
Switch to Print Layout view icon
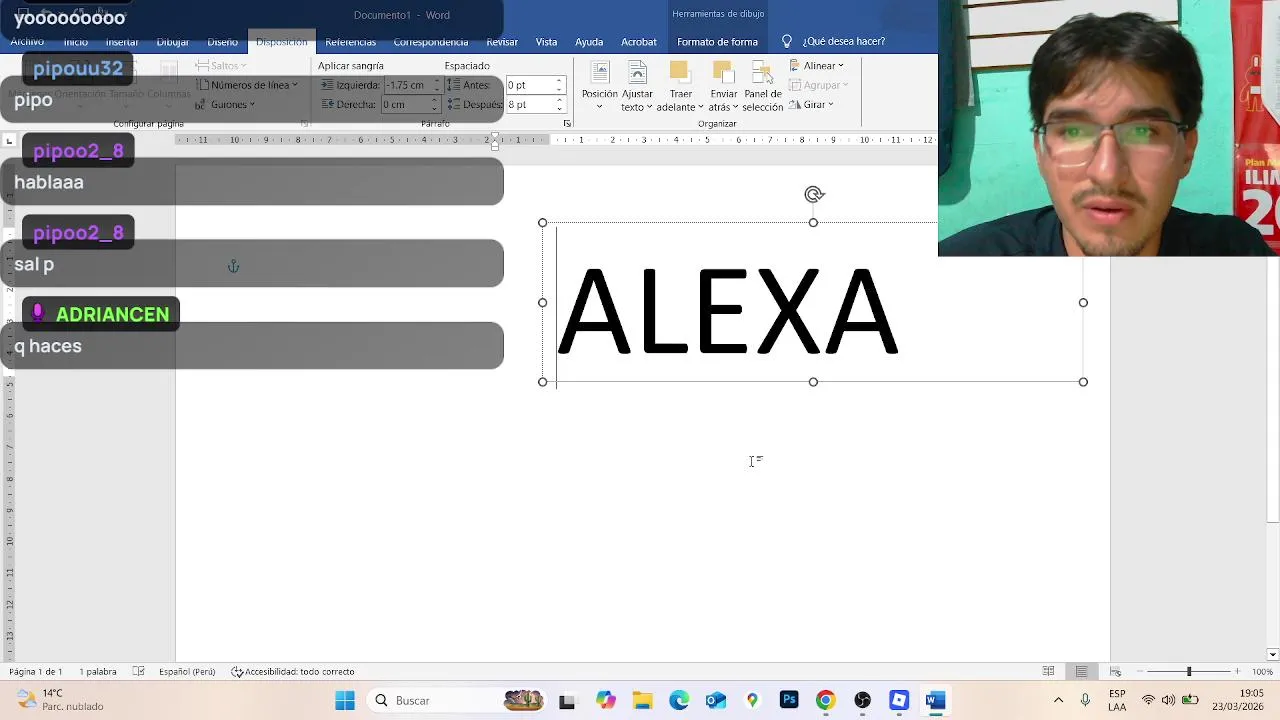1082,672
